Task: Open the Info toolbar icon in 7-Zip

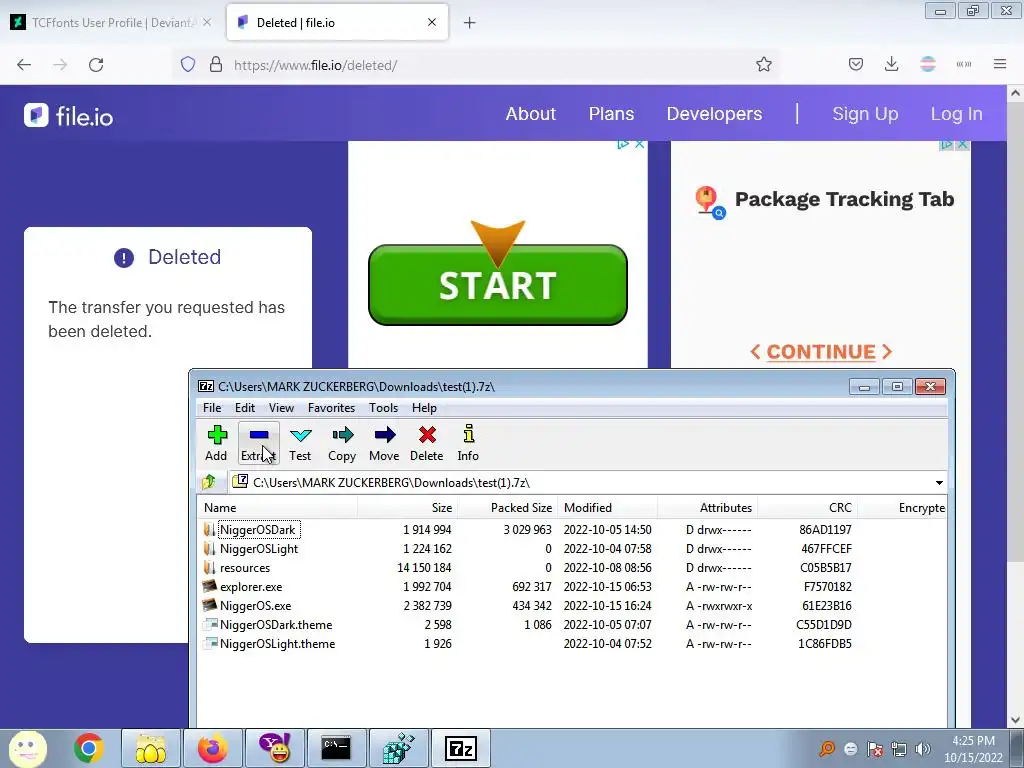Action: click(x=468, y=443)
